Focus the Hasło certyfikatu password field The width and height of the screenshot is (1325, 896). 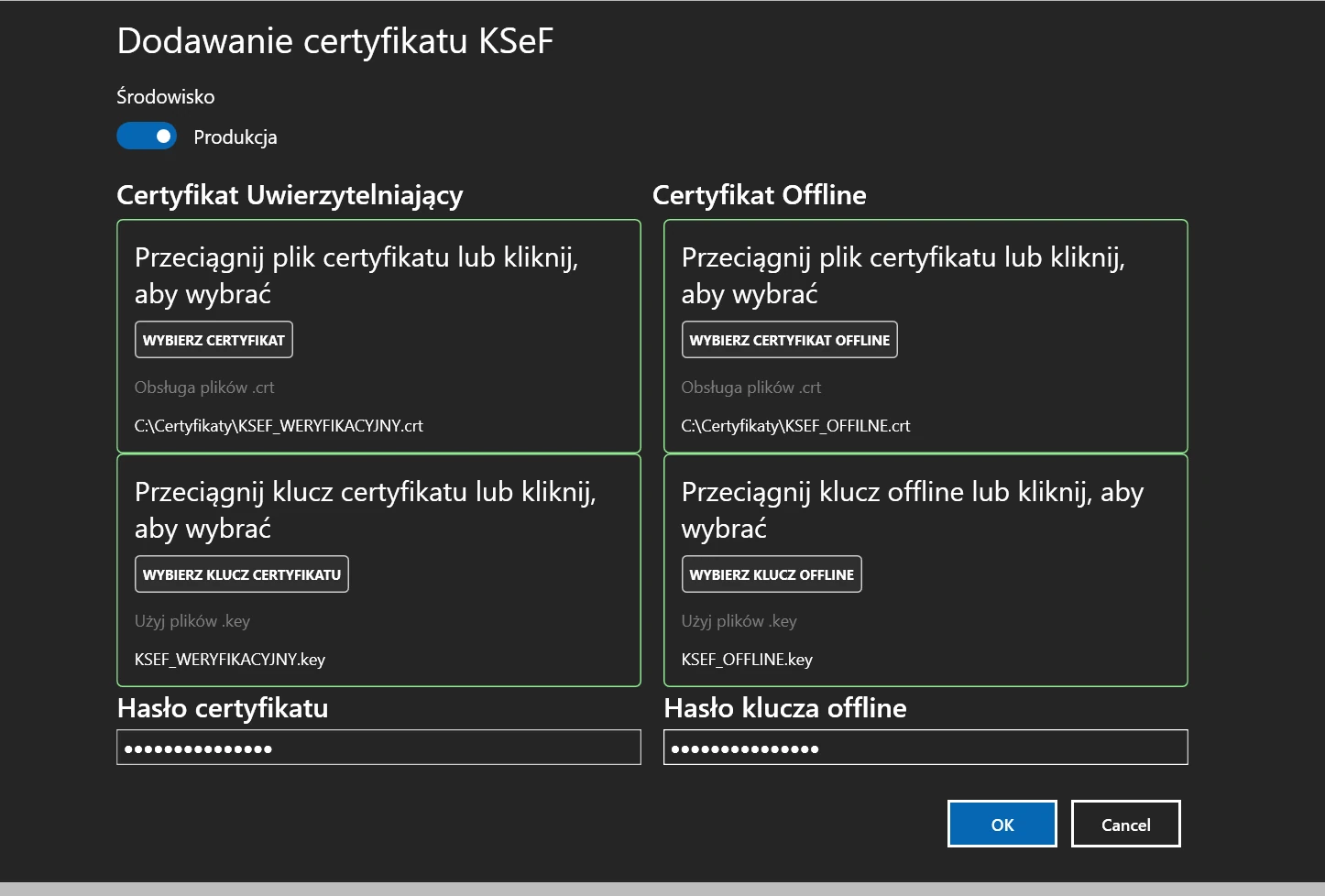pyautogui.click(x=378, y=748)
